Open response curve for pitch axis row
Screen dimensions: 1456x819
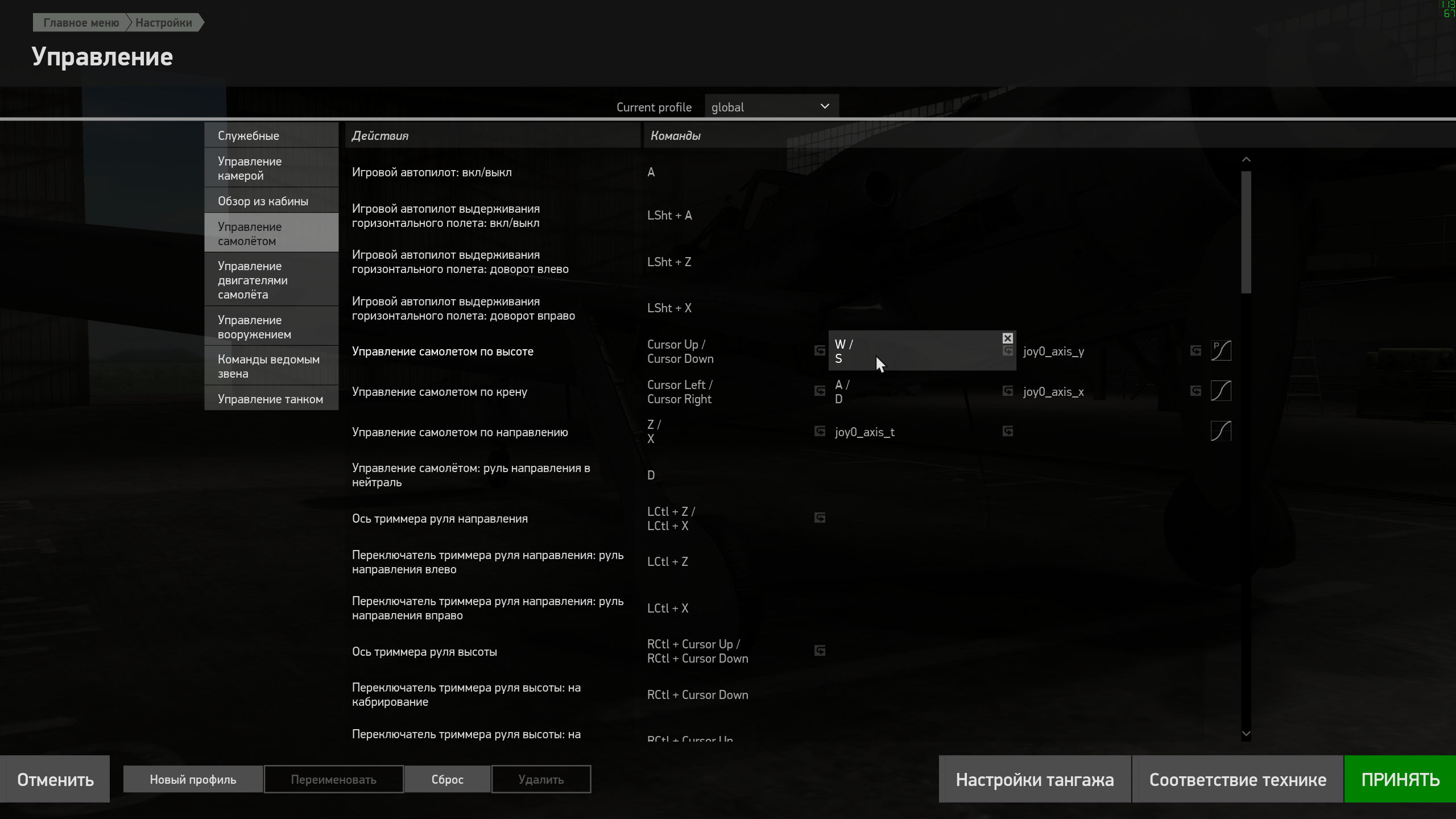click(x=1221, y=351)
